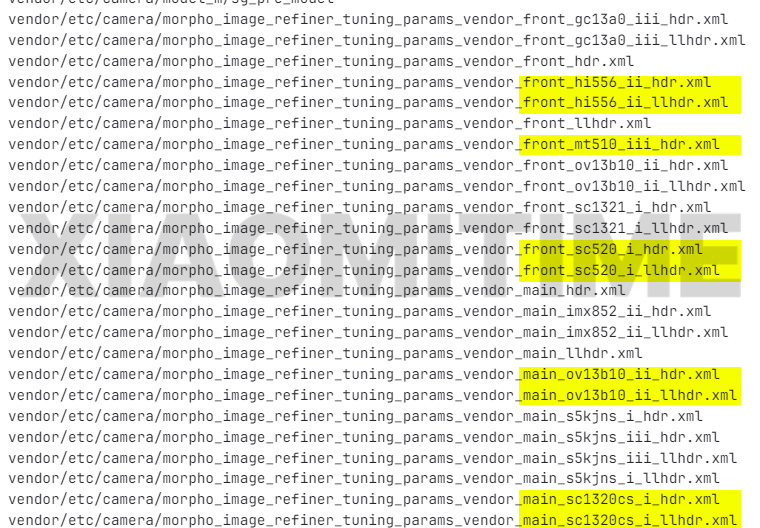Click the vendor_main_hdr.xml line
Screen dimensions: 760x528
[x=317, y=290]
